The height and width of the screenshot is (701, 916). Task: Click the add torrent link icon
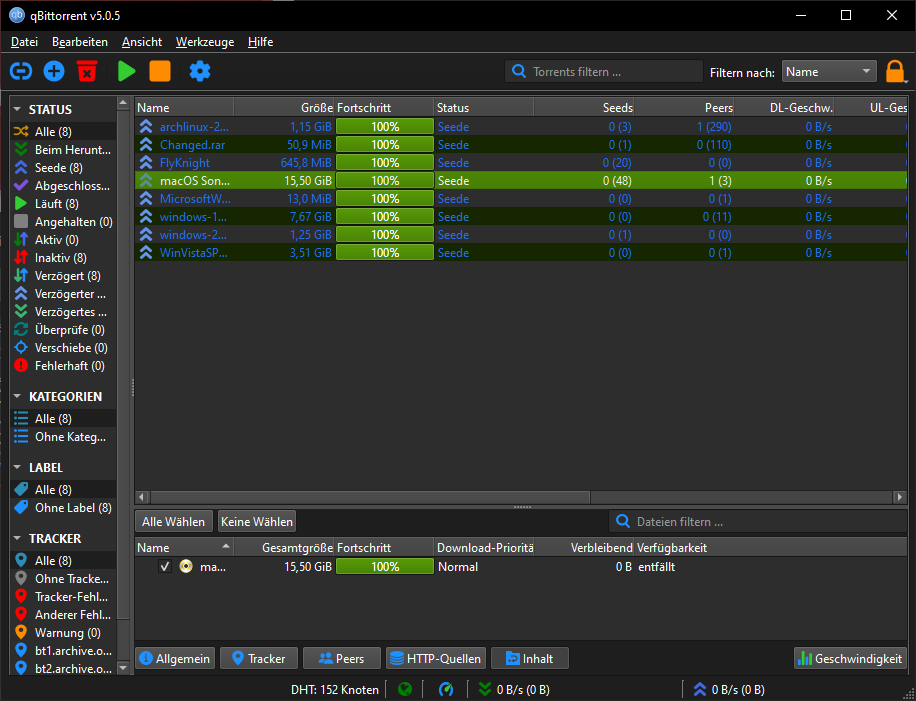(x=21, y=71)
